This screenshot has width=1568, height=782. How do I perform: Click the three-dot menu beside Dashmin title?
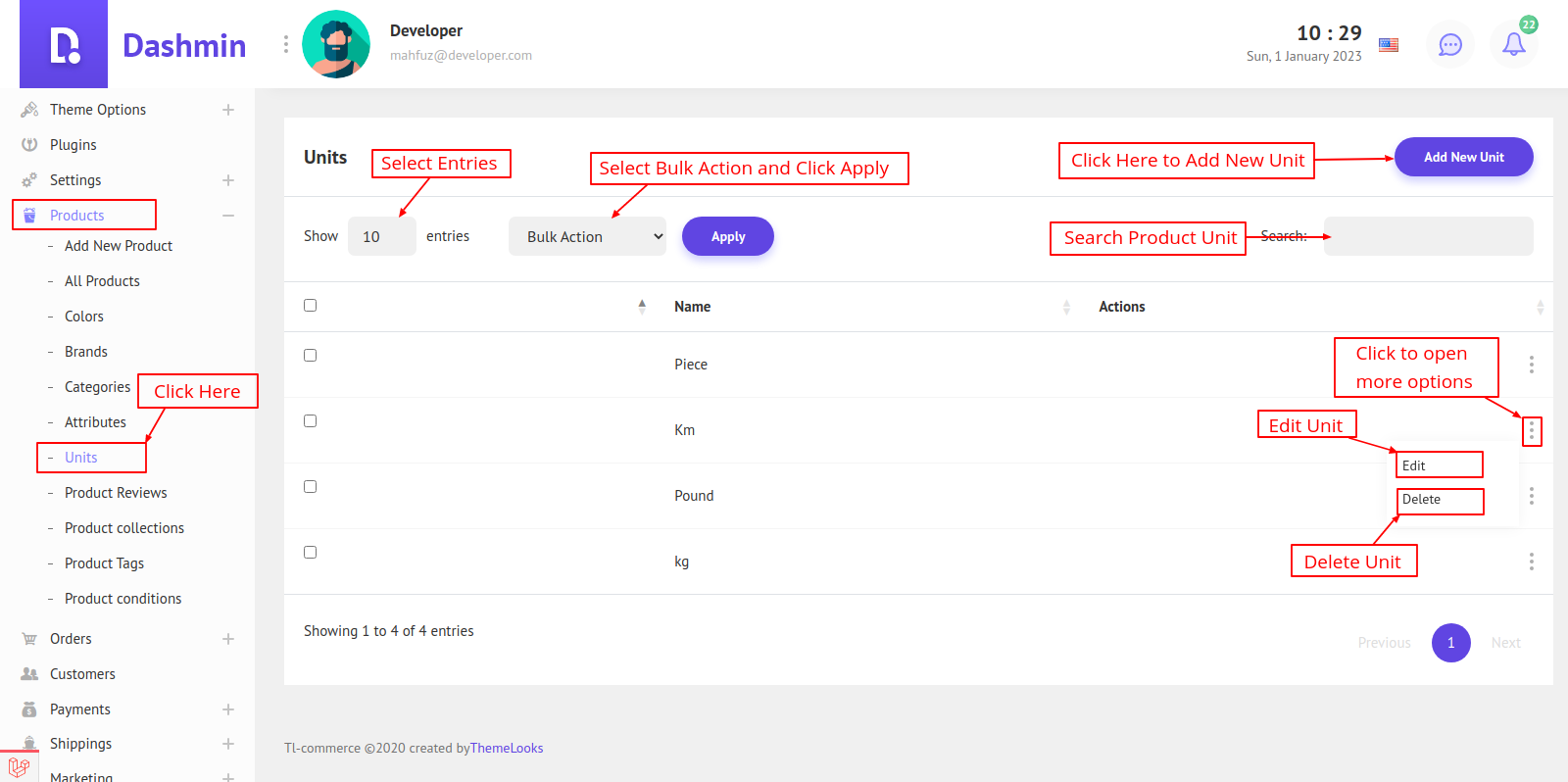tap(285, 44)
